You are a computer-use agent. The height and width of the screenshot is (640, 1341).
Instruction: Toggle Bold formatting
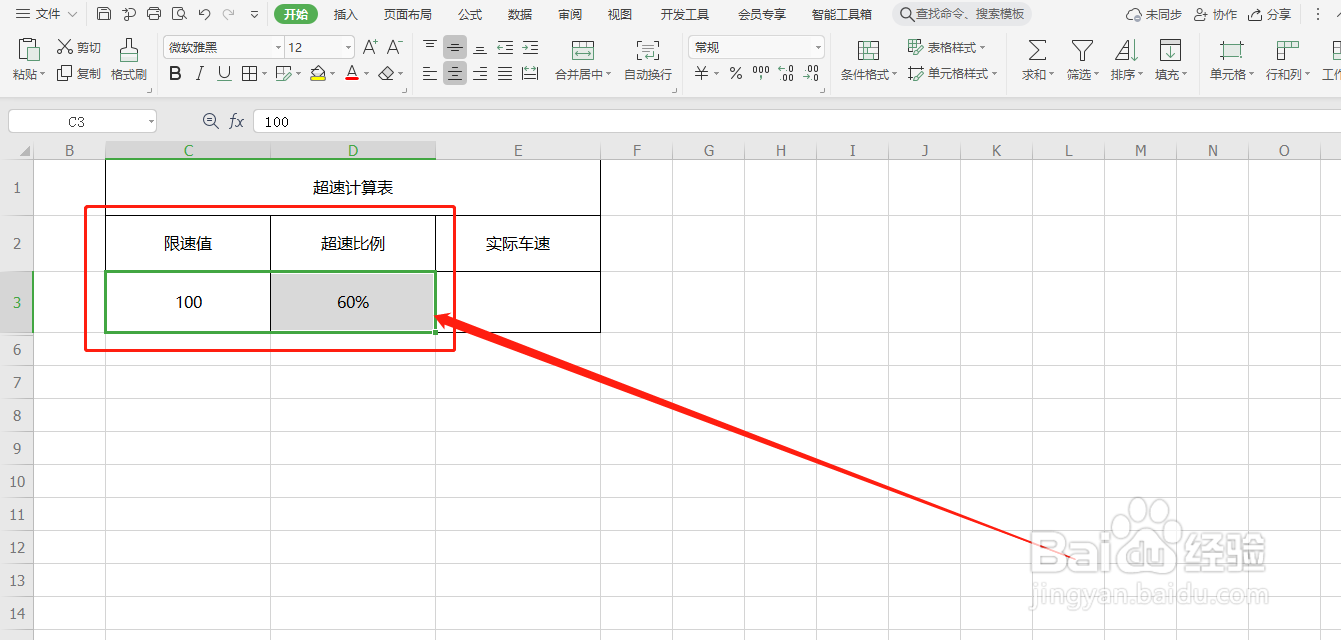tap(175, 73)
